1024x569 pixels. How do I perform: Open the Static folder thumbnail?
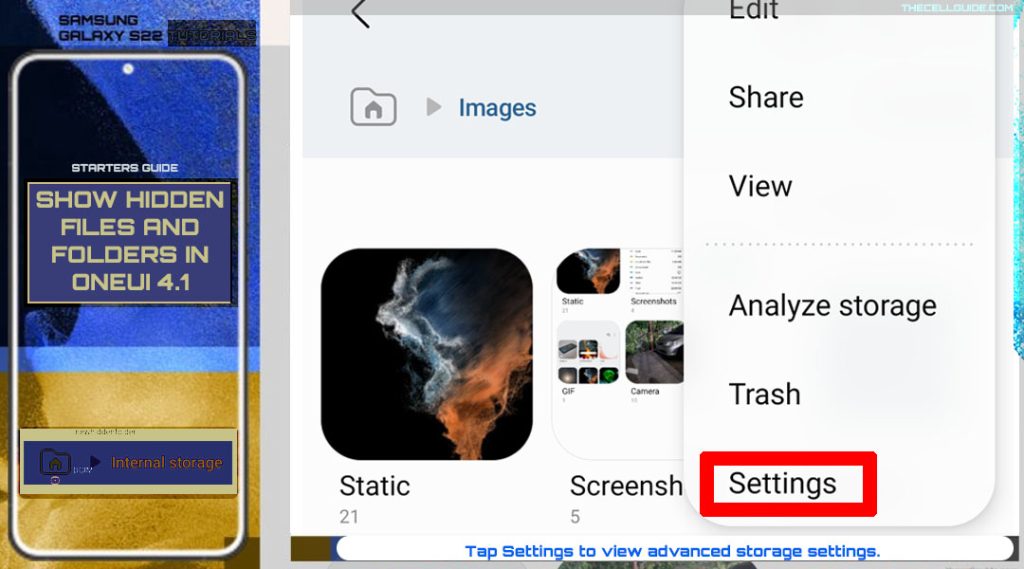[426, 353]
